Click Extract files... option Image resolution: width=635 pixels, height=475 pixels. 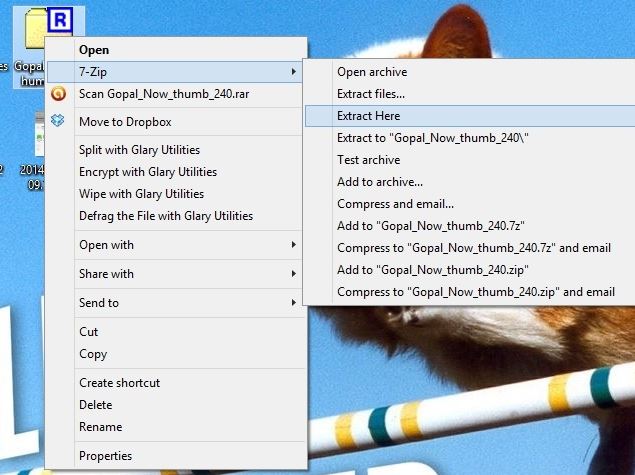pos(371,94)
